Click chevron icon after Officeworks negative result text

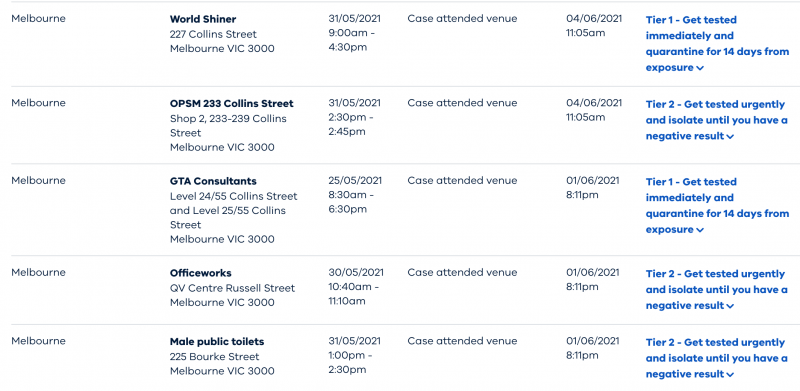point(730,306)
